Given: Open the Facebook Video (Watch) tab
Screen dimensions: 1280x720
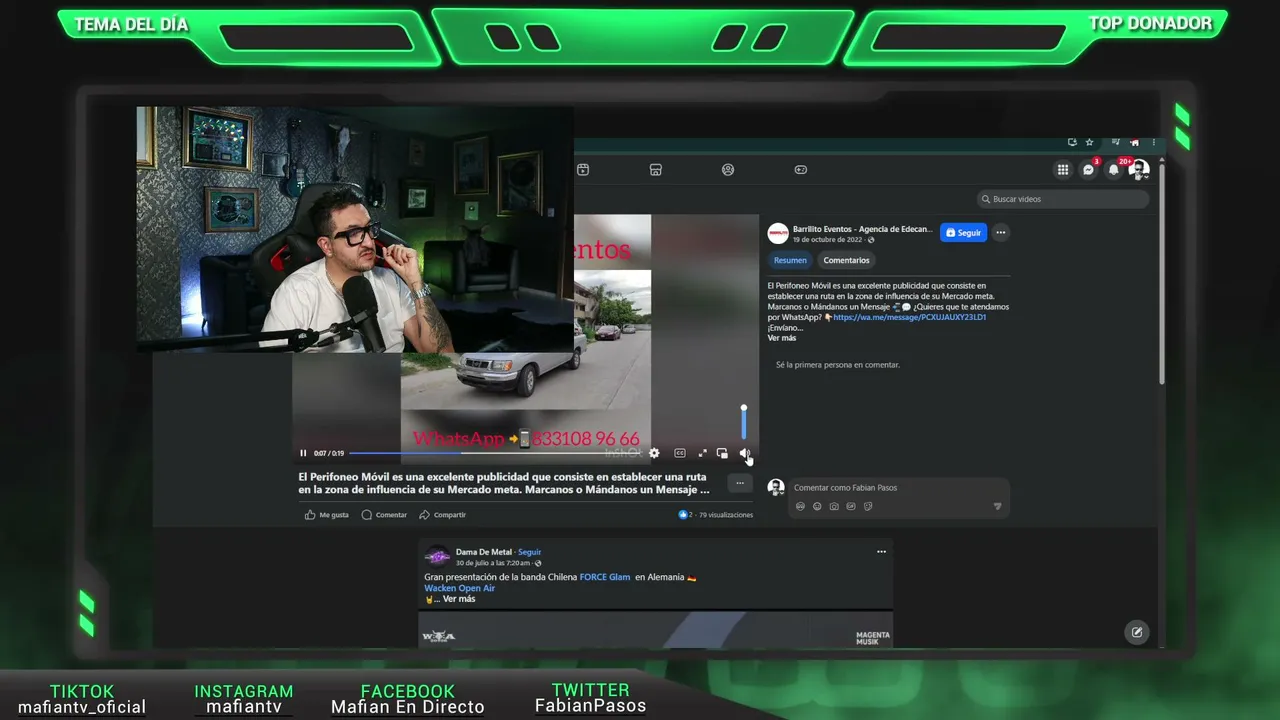Looking at the screenshot, I should click(583, 170).
